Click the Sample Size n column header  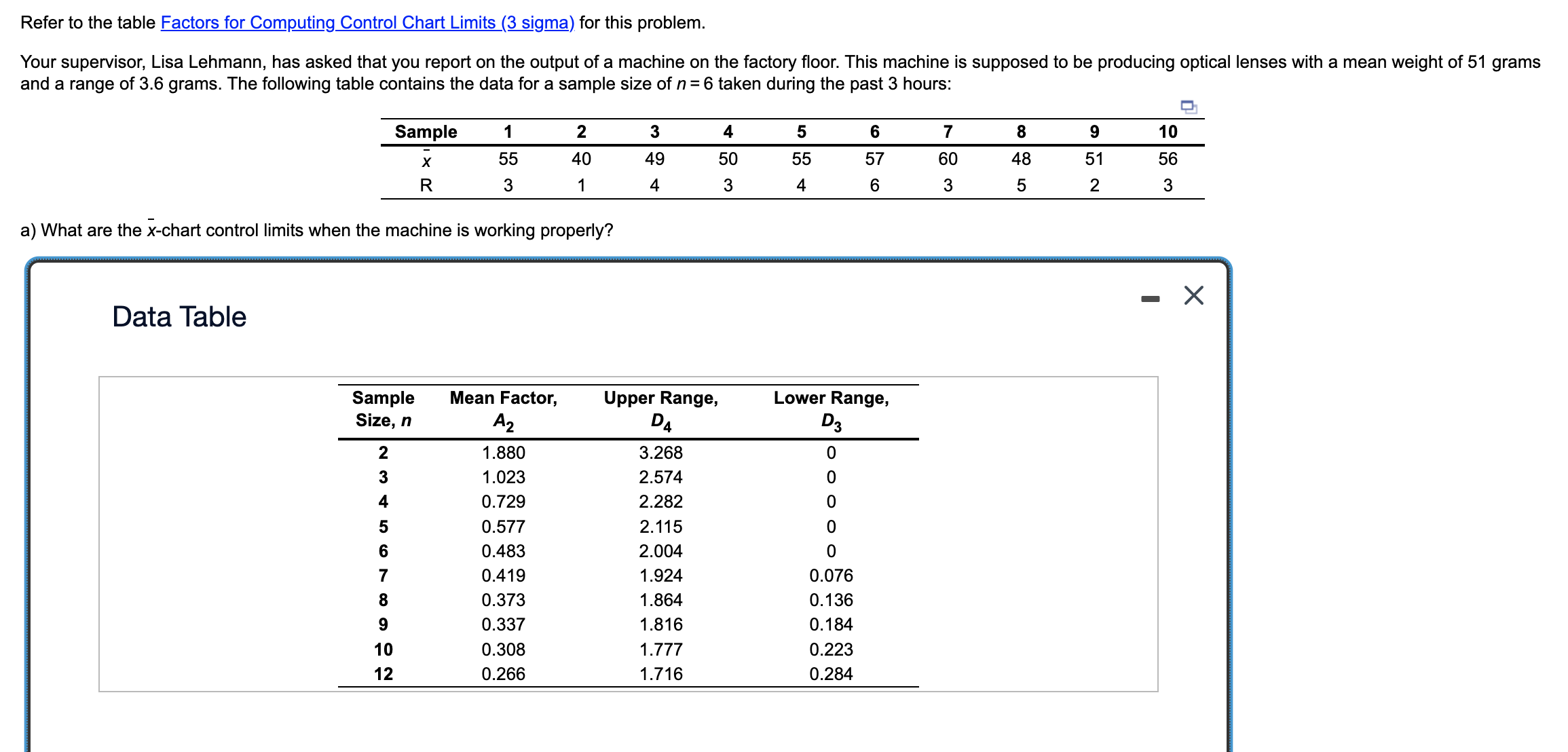[383, 409]
